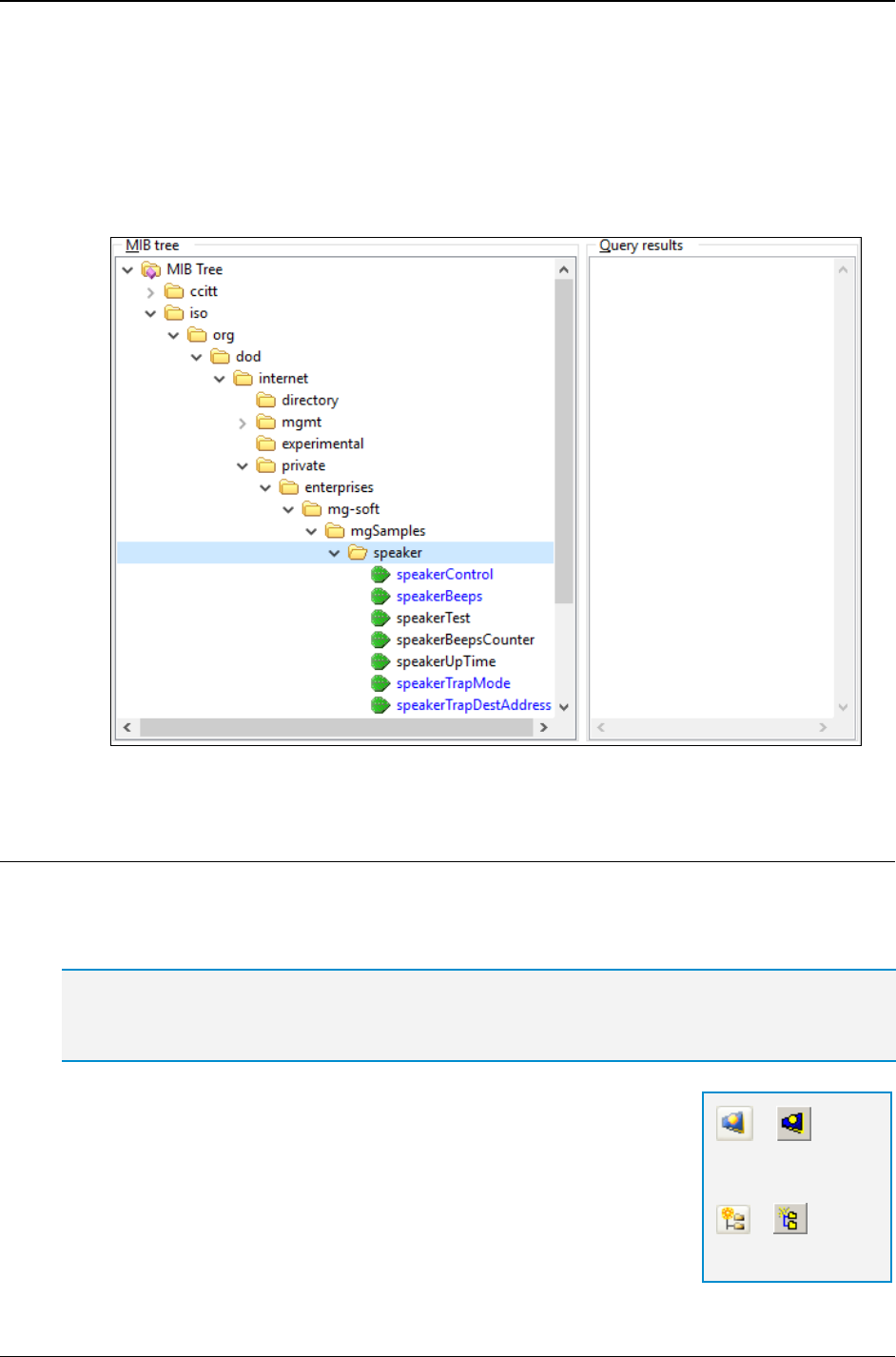The width and height of the screenshot is (896, 1357).
Task: Click the dod folder icon
Action: point(220,357)
